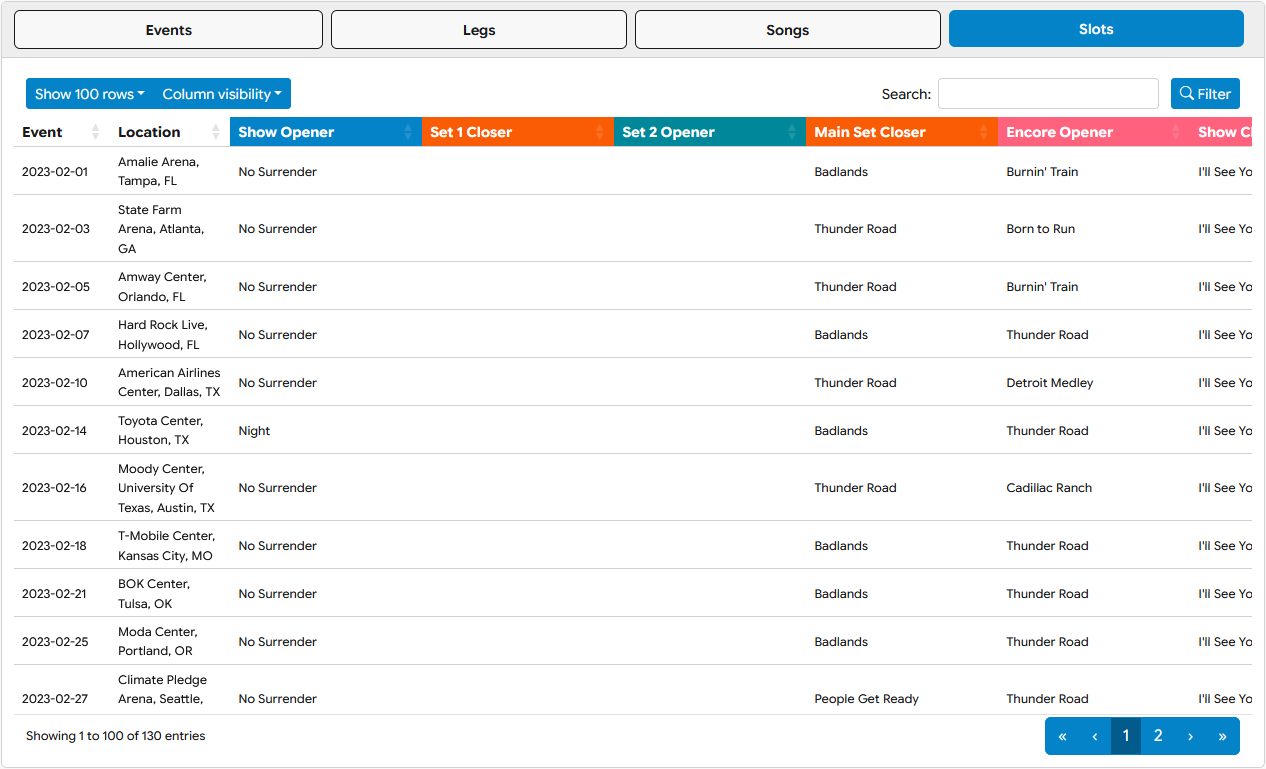This screenshot has height=769, width=1266.
Task: Click the Main Set Closer sort arrows
Action: pos(984,132)
